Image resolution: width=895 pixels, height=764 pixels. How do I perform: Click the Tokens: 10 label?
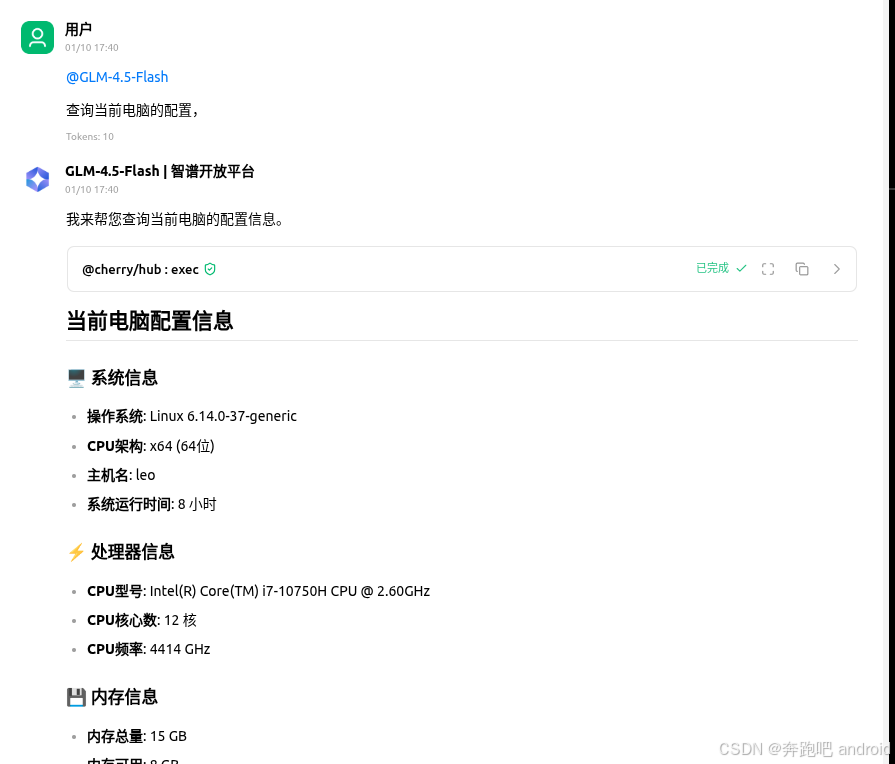click(x=90, y=136)
